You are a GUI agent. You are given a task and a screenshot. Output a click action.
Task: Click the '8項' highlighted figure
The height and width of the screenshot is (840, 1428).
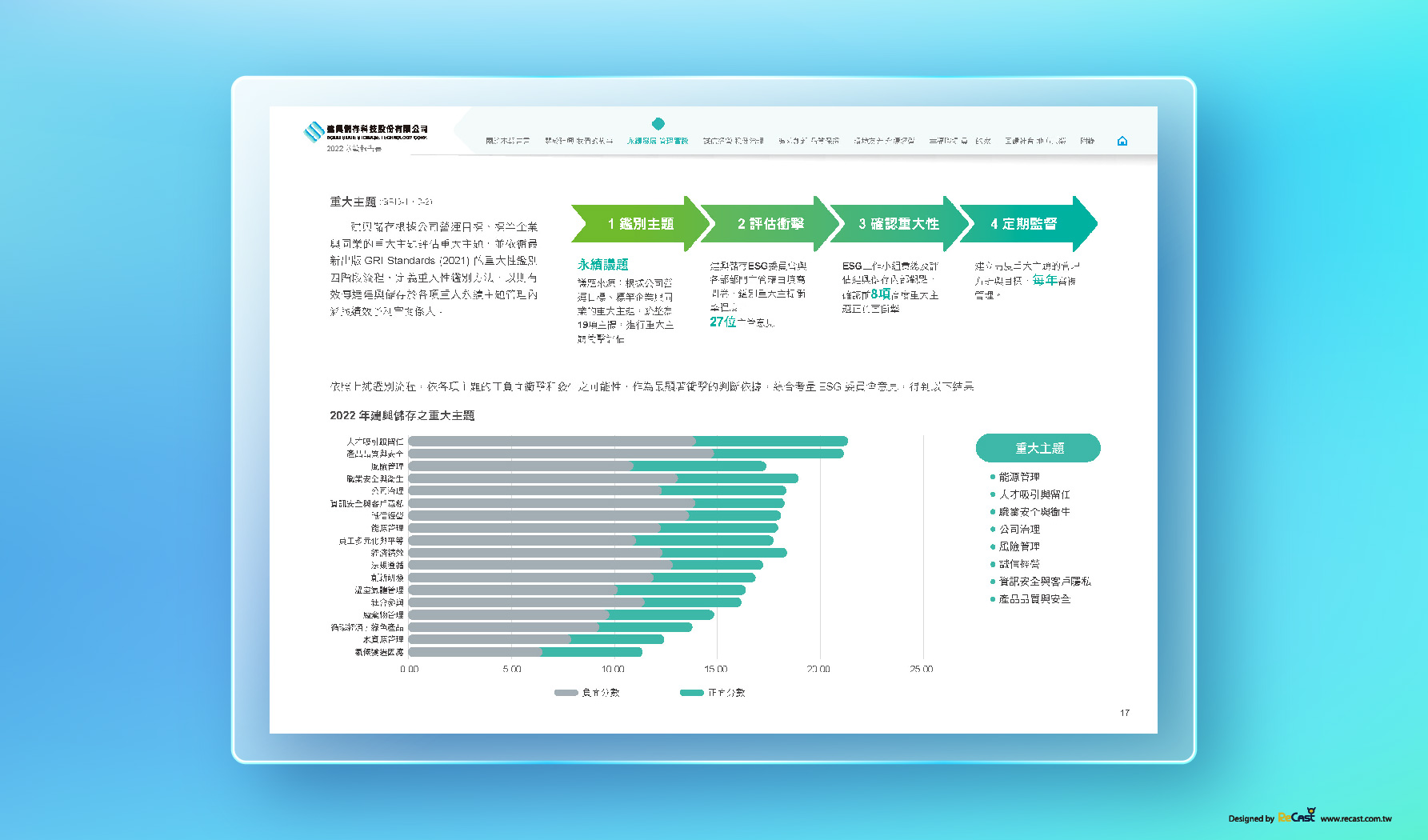[x=880, y=294]
